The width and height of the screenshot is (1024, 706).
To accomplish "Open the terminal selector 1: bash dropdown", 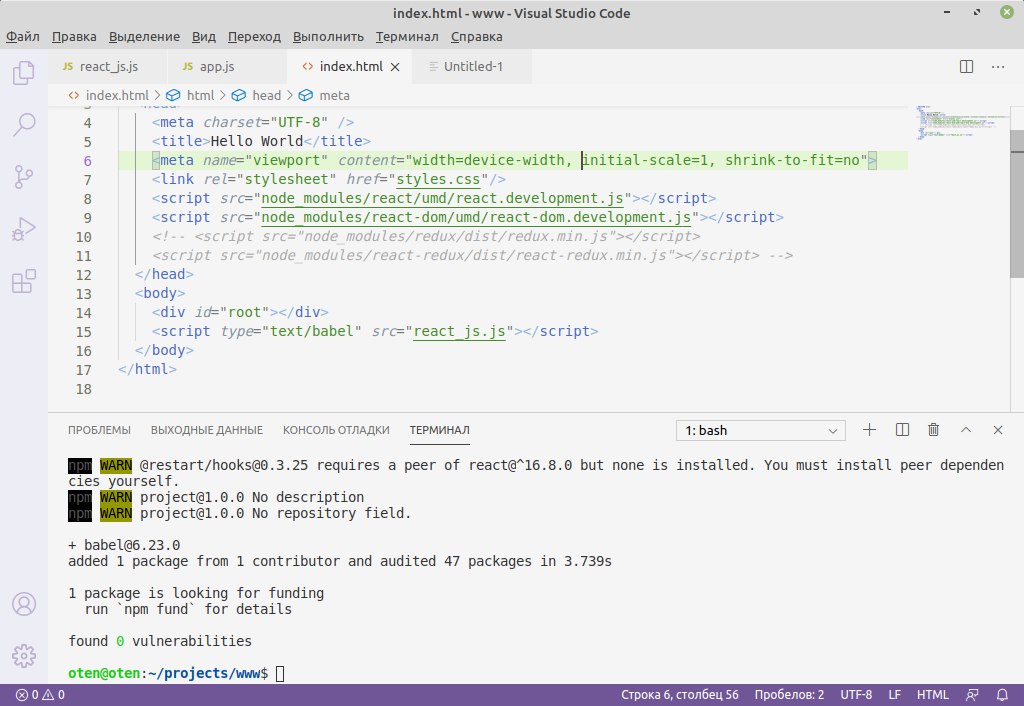I will tap(761, 430).
